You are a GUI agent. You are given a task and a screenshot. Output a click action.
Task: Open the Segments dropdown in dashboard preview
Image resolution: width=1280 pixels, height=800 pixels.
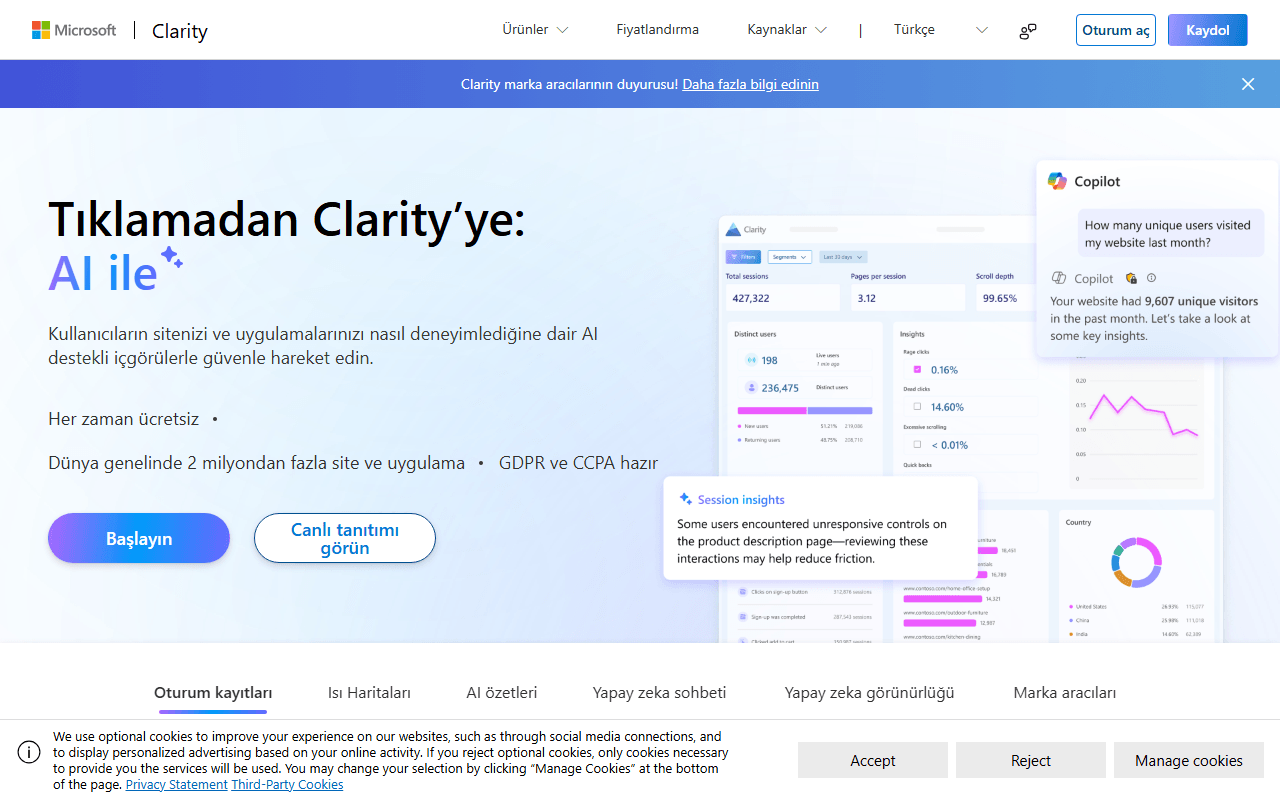point(790,257)
